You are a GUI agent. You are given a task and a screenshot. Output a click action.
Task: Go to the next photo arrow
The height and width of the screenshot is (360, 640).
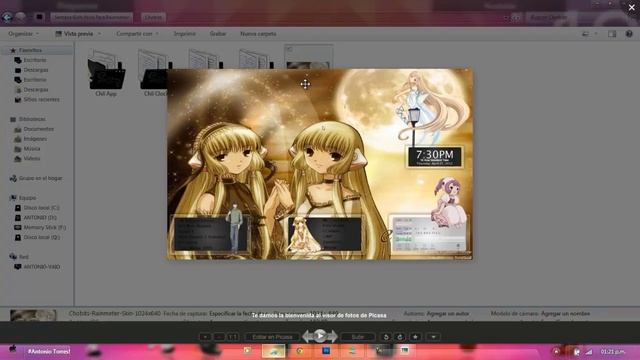click(x=333, y=336)
